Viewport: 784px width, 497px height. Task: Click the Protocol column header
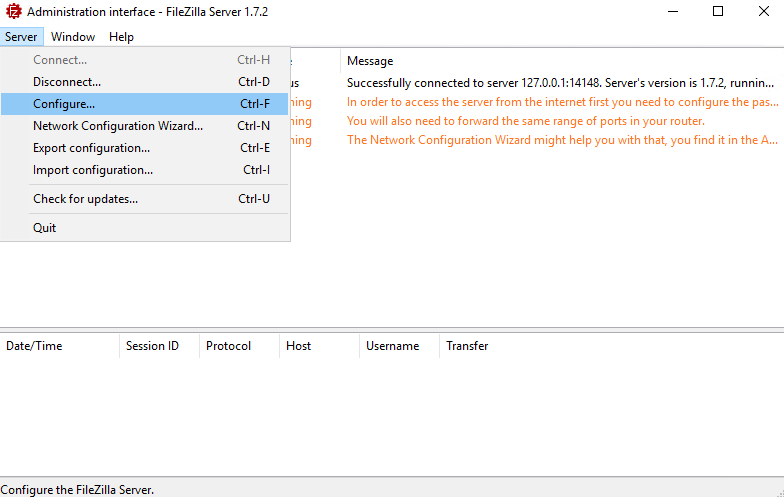click(228, 346)
